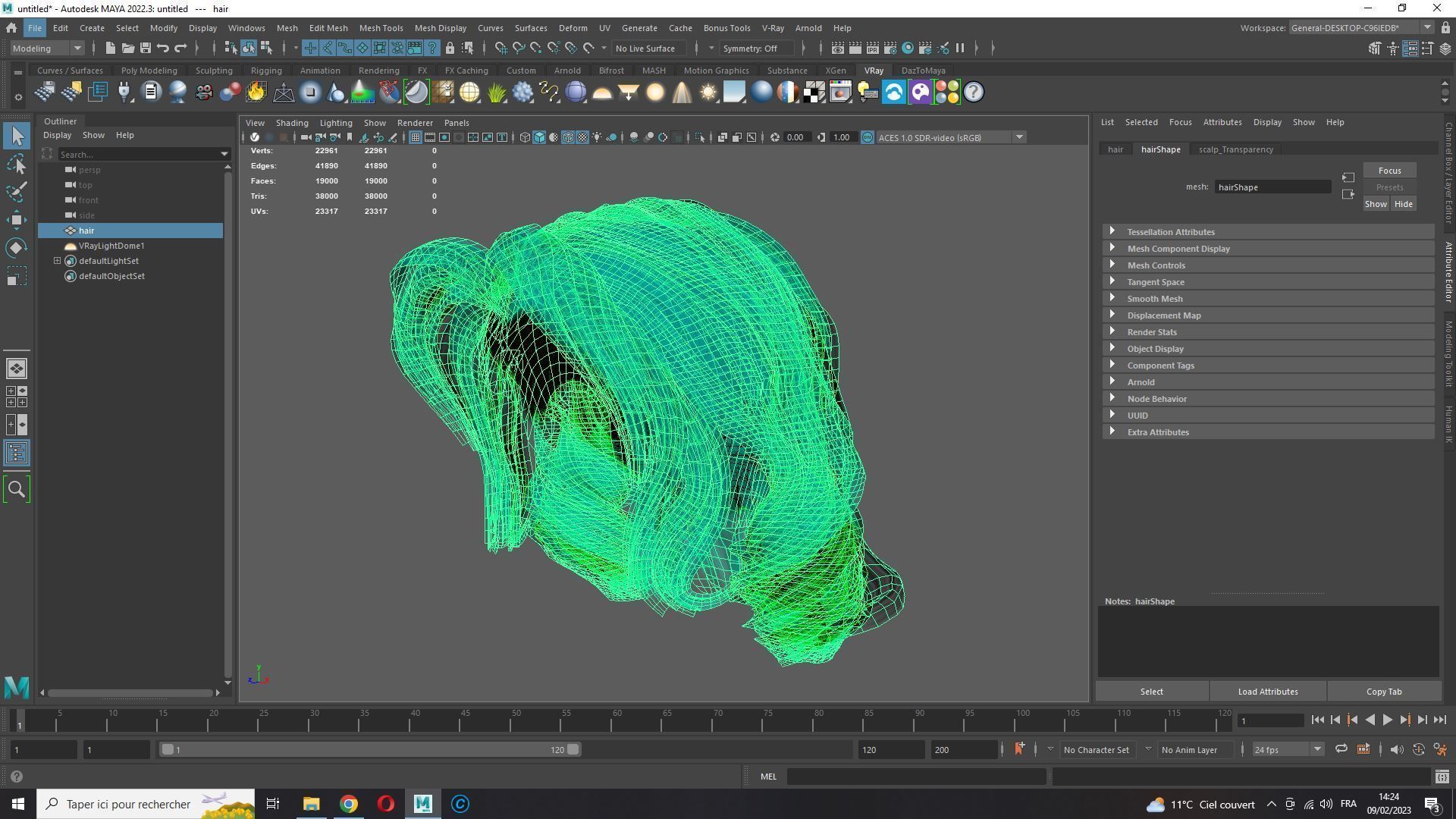Click the Copy Tab button
The width and height of the screenshot is (1456, 819).
pos(1383,692)
